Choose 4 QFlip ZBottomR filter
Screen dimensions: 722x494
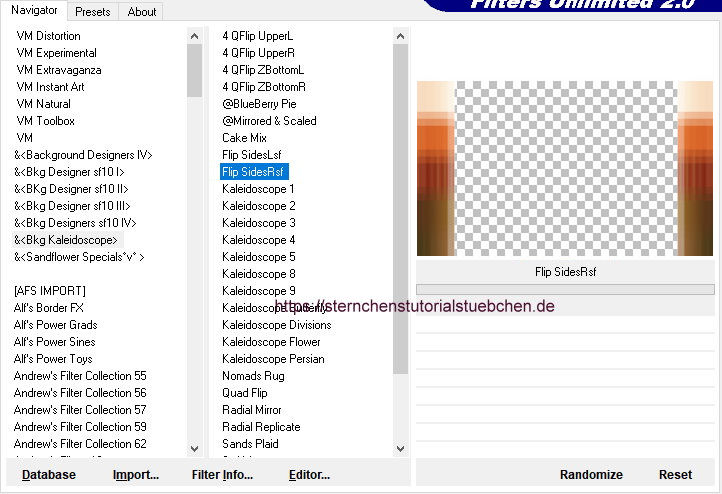pos(264,87)
